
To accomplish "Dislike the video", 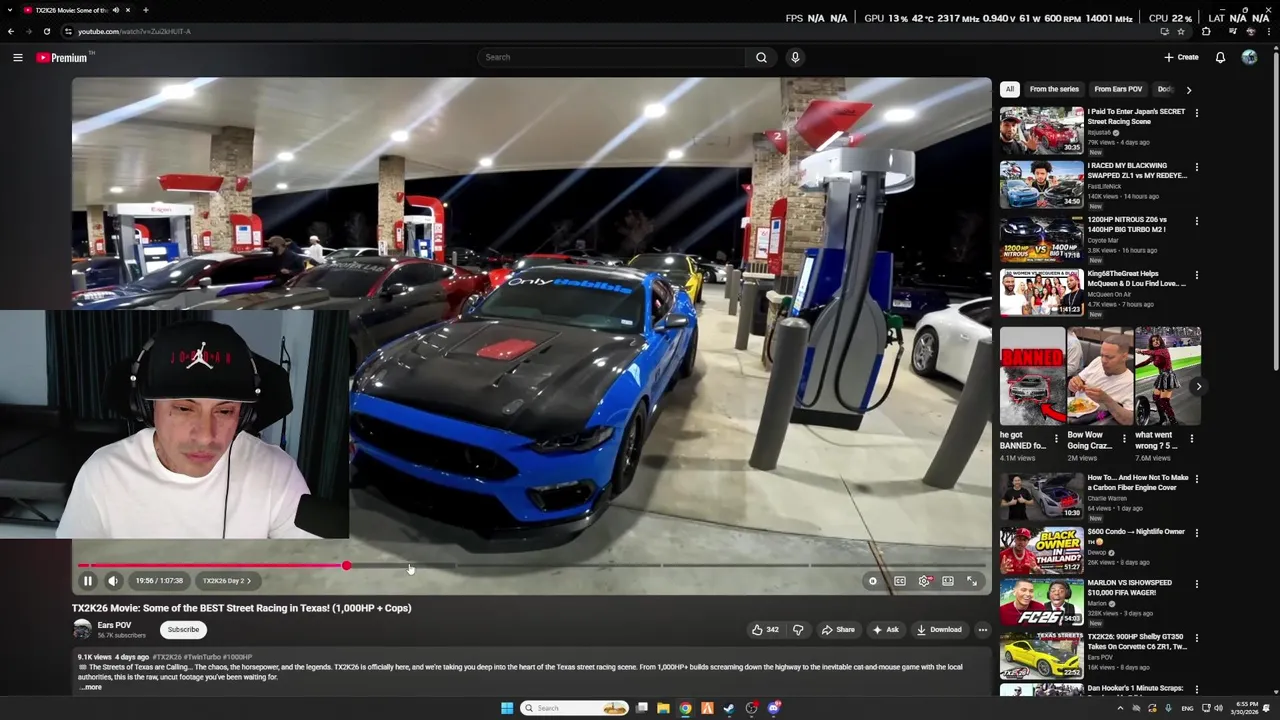I will [x=798, y=630].
